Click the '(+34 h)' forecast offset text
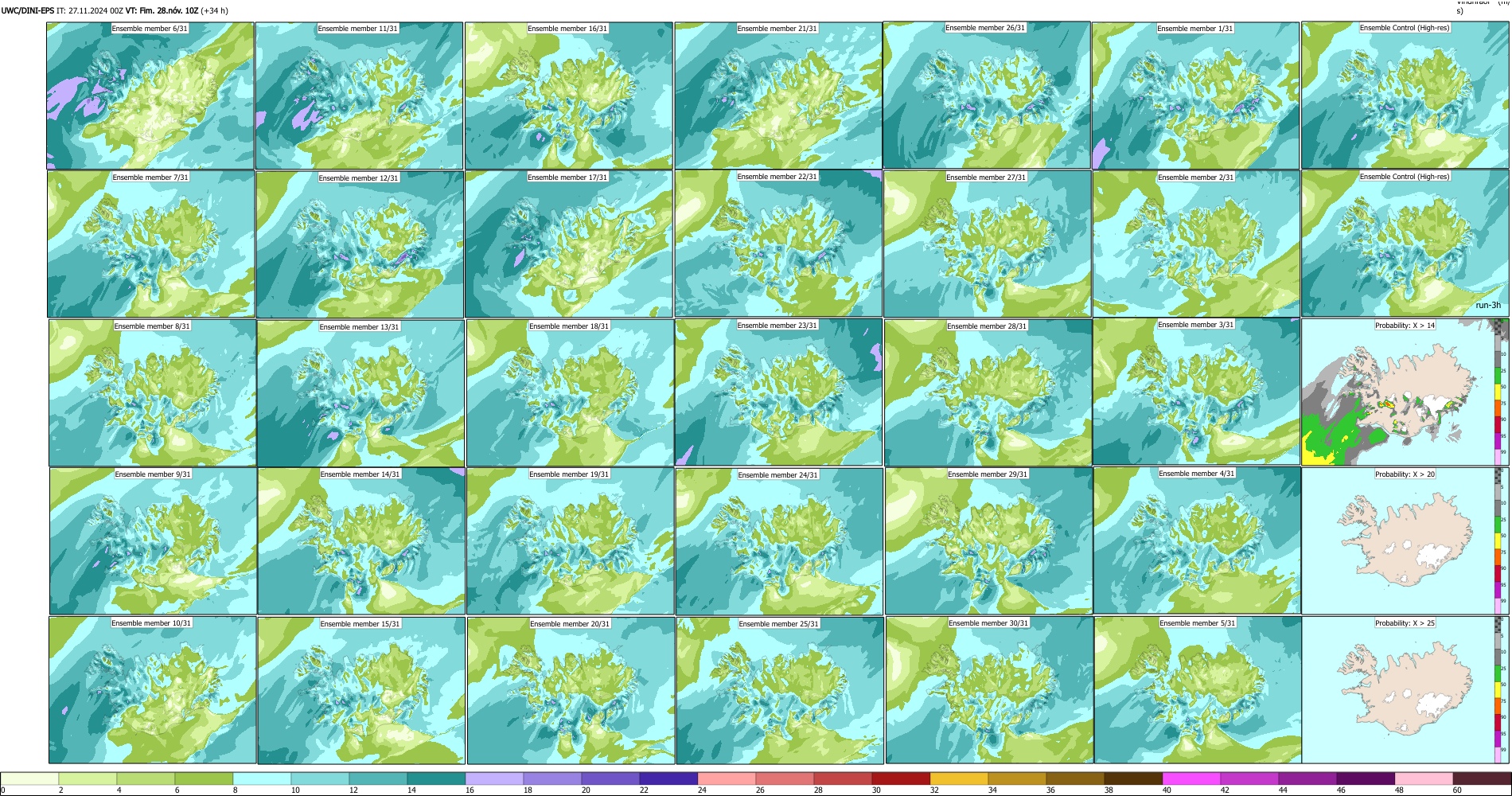Screen dimensions: 1512x796 coord(214,10)
